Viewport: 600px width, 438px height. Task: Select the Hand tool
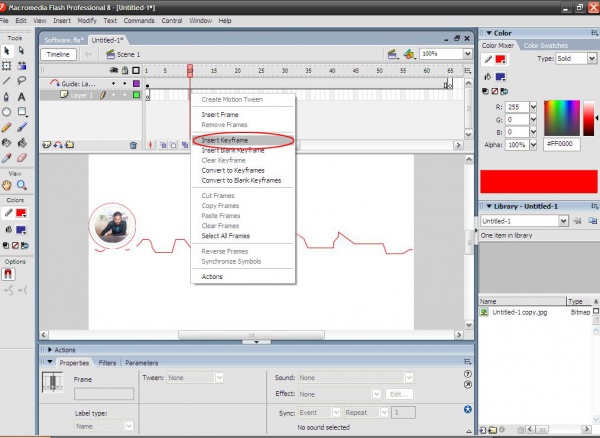[x=7, y=186]
